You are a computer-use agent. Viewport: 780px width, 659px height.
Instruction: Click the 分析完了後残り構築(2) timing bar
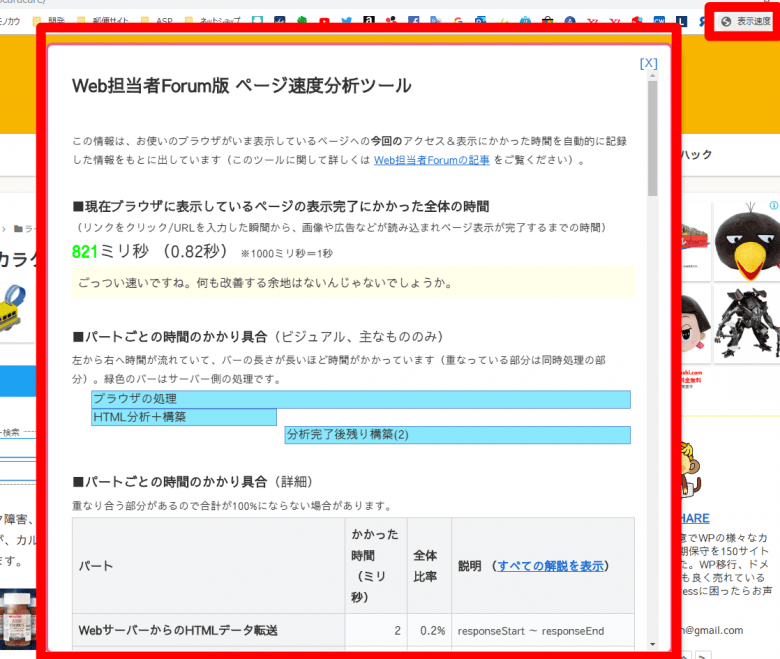457,435
